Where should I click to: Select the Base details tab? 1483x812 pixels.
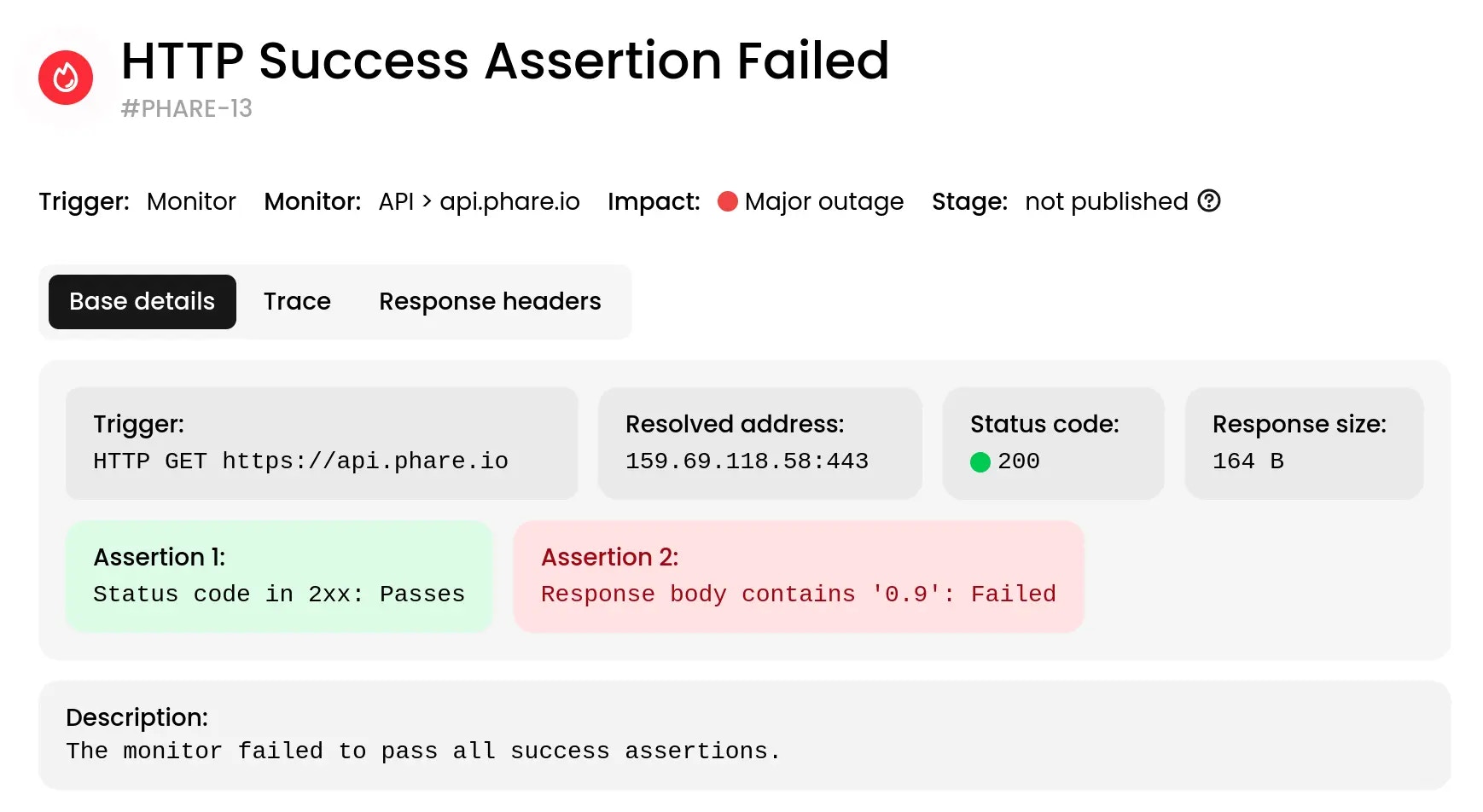(142, 302)
